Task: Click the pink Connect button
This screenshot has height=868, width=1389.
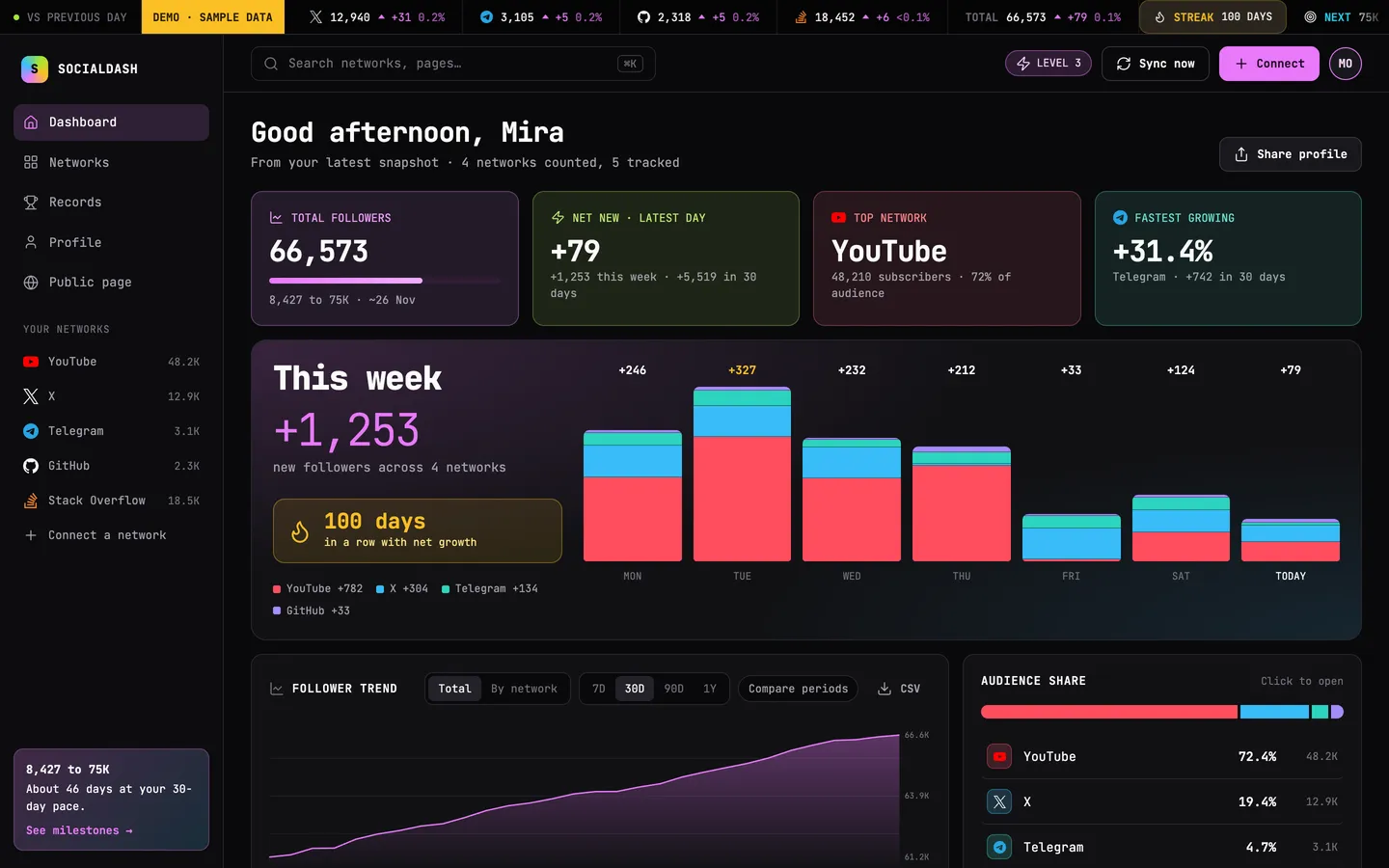Action: coord(1269,64)
